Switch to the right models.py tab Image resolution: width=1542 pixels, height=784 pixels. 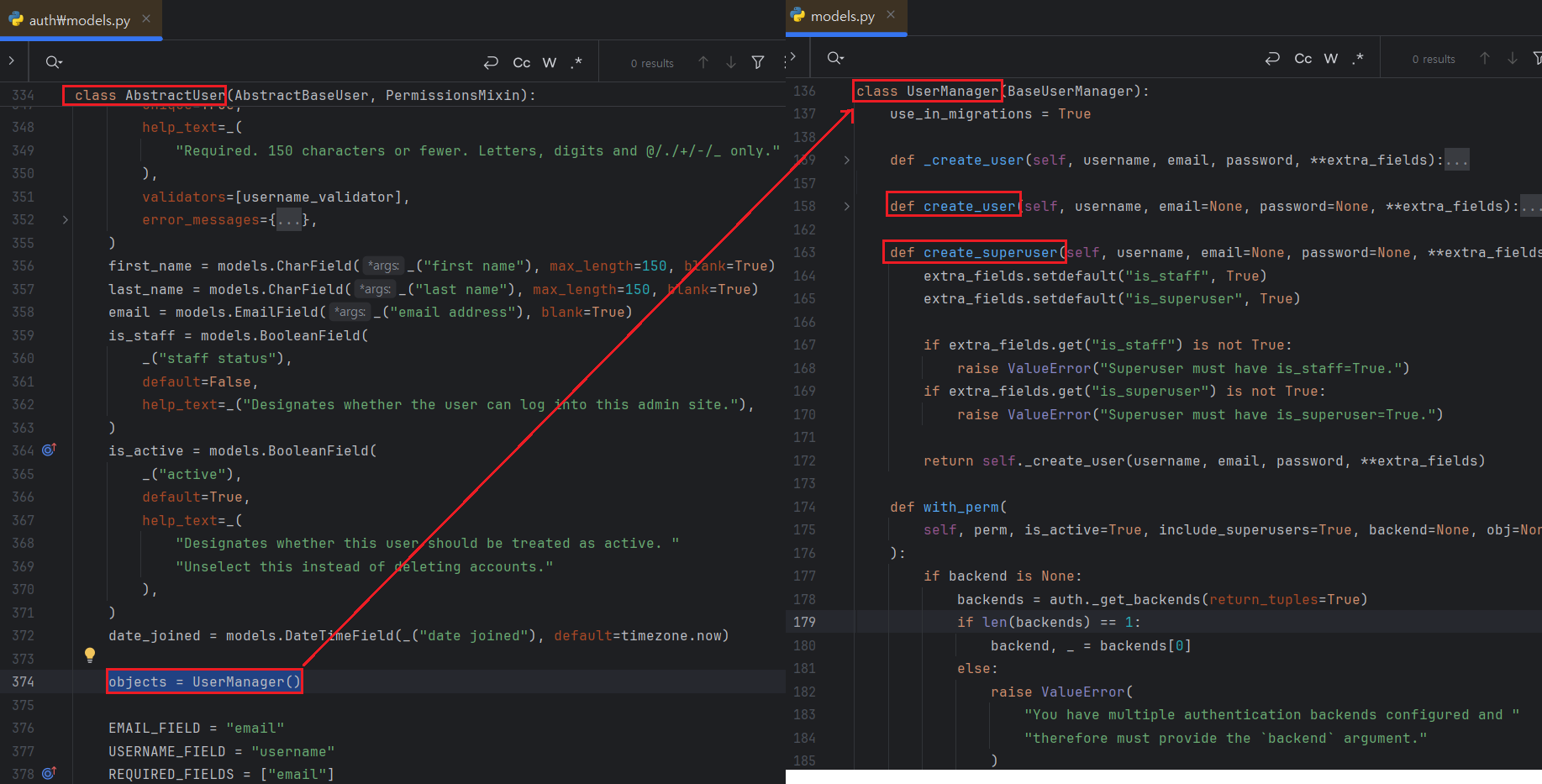point(841,17)
